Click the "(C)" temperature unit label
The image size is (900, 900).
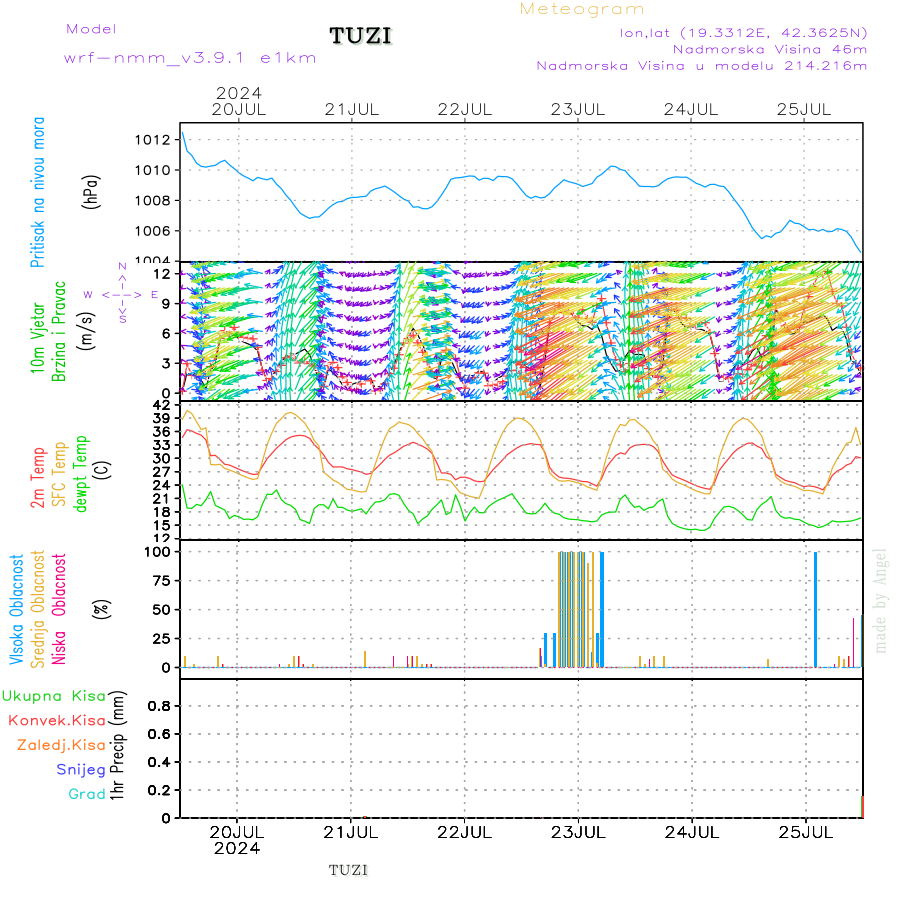[x=104, y=470]
